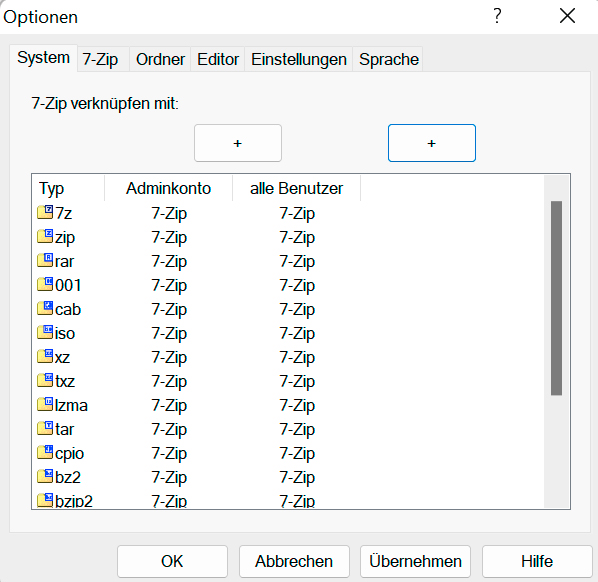This screenshot has height=582, width=598.
Task: Click Adminkonto 7-Zip cell in 7z row
Action: point(169,214)
